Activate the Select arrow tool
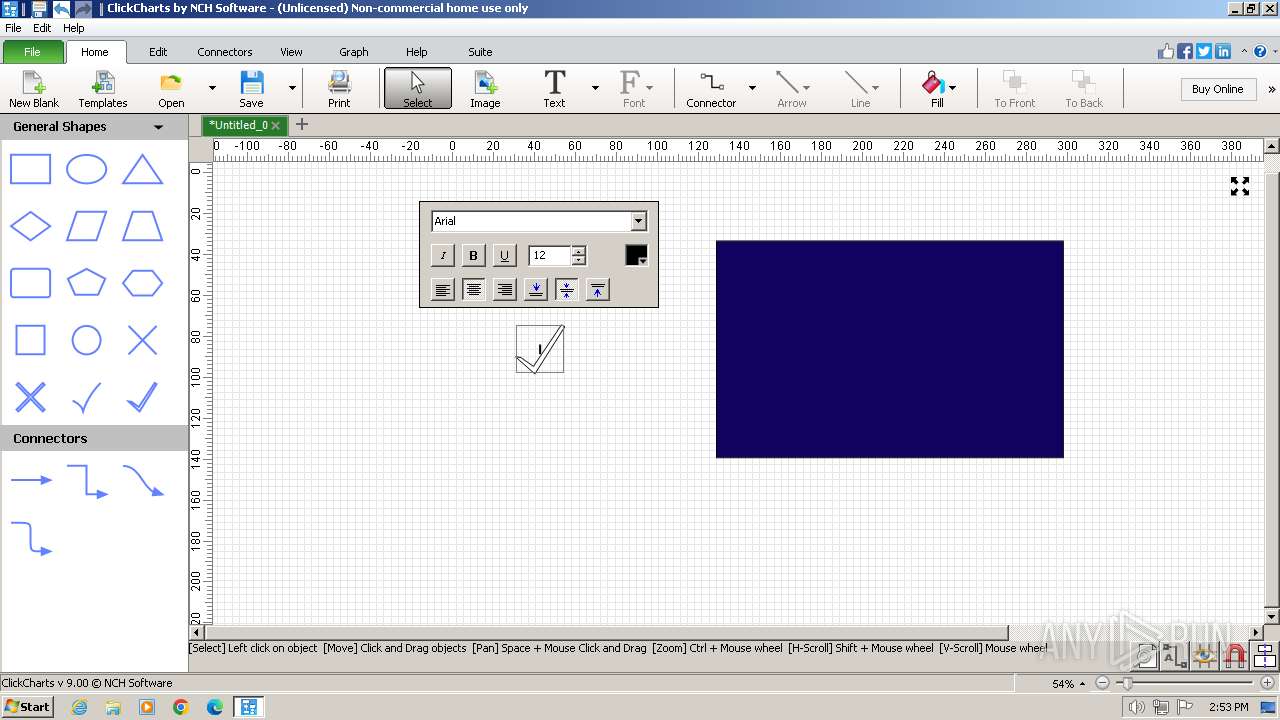The width and height of the screenshot is (1280, 720). point(418,89)
